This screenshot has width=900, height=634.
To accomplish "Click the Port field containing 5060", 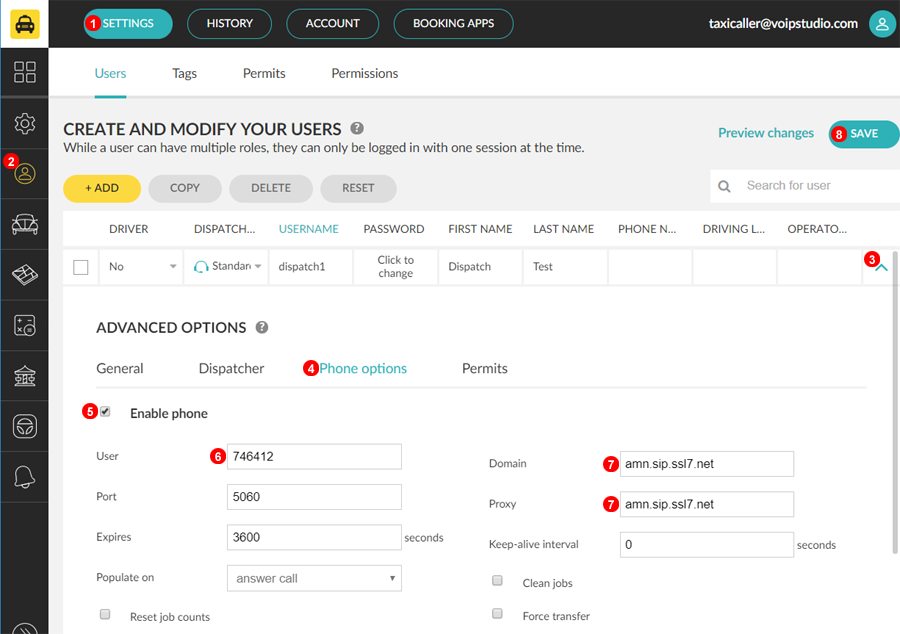I will coord(315,497).
